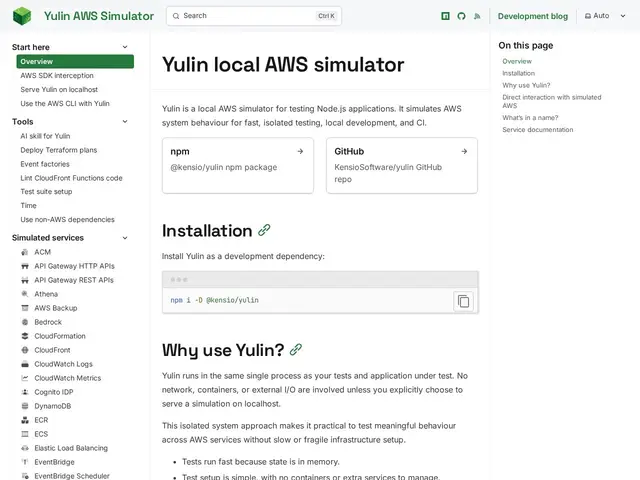This screenshot has height=480, width=640.
Task: Click the ECR service icon
Action: 25,420
